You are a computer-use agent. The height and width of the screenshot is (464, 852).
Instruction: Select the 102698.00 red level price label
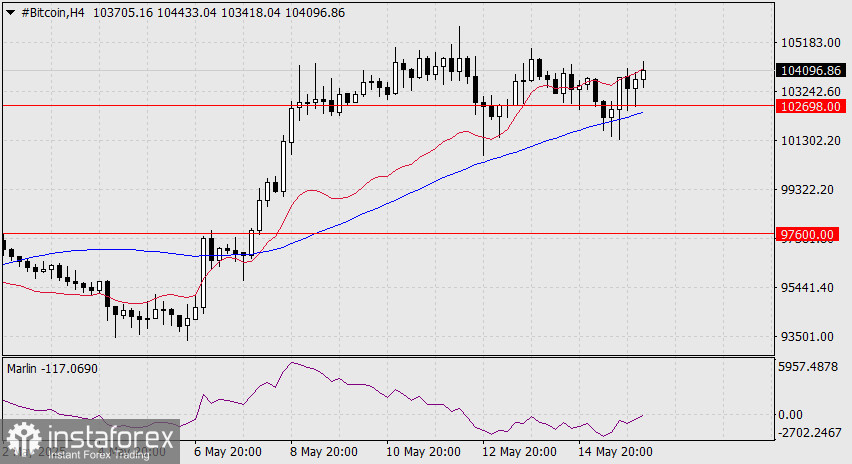pos(811,106)
